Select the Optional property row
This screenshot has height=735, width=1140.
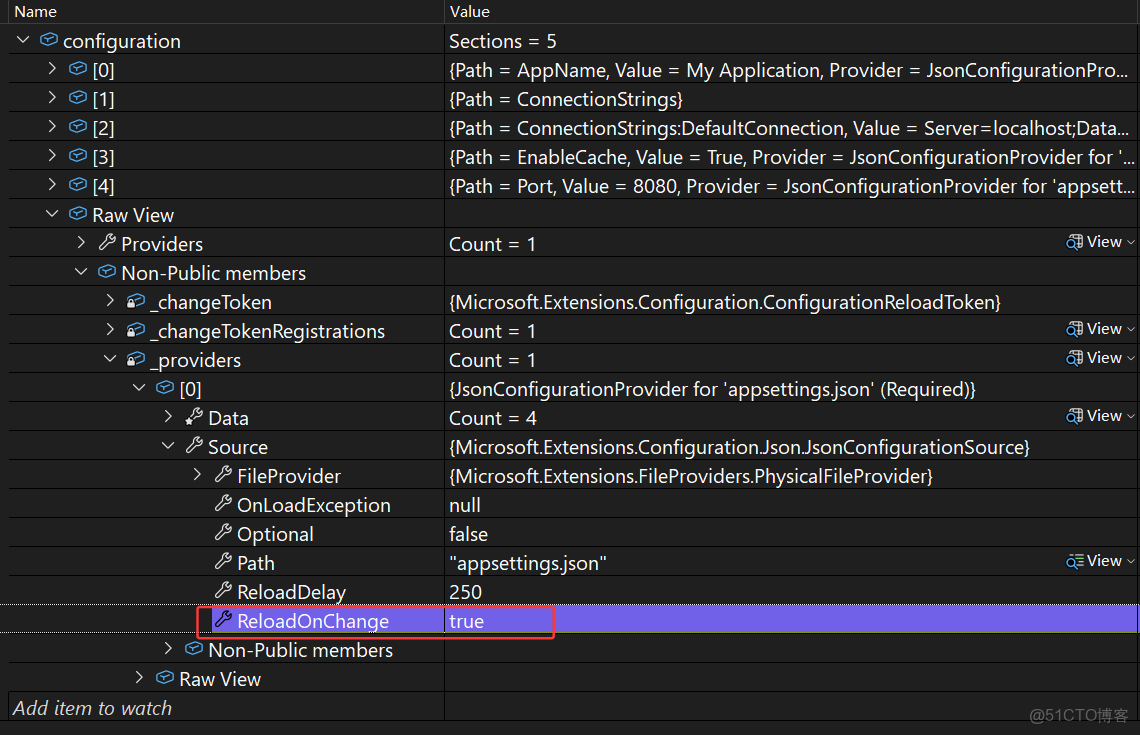click(x=275, y=534)
